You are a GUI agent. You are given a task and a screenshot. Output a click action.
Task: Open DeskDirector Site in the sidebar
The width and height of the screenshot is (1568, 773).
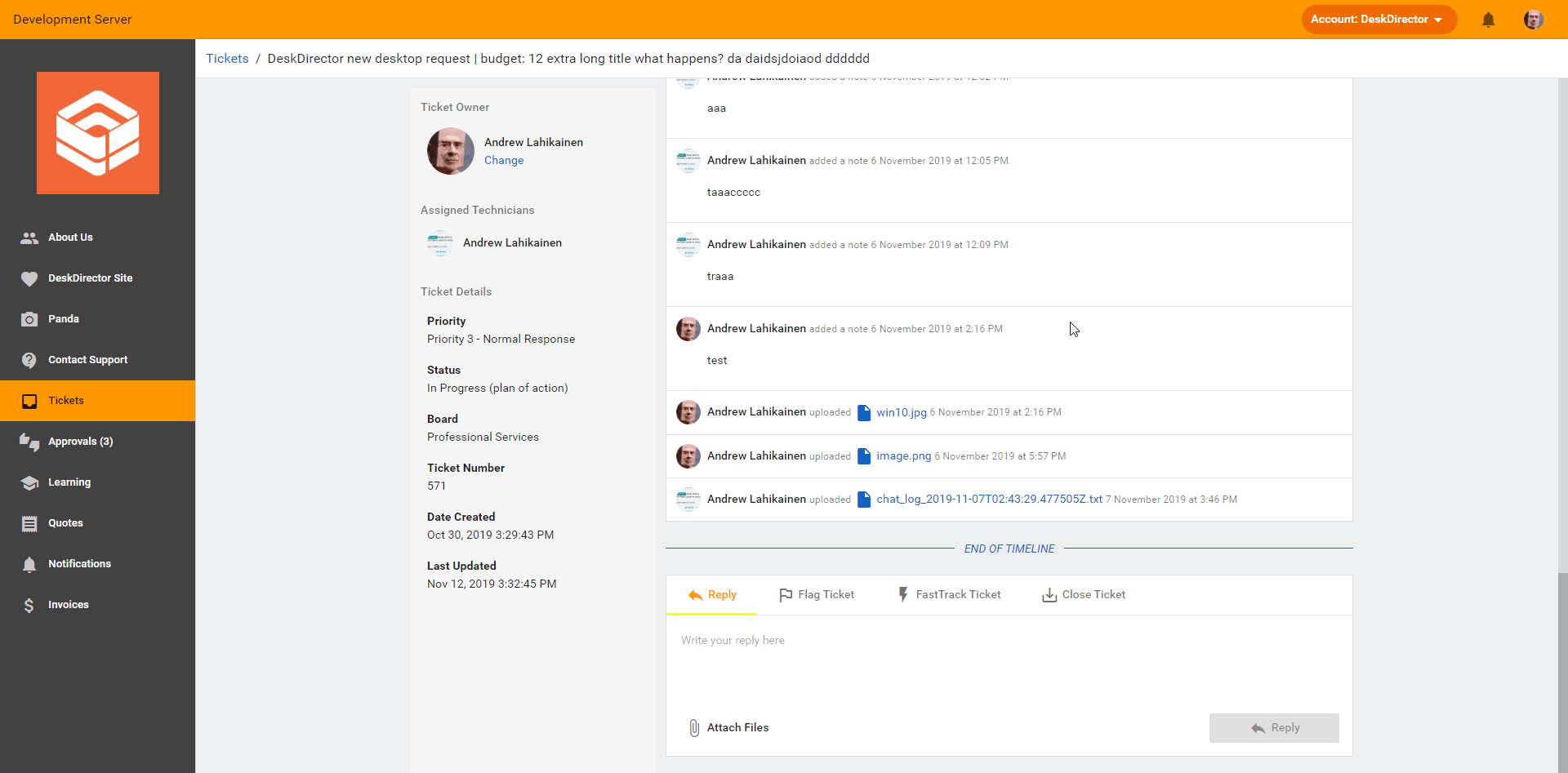pos(98,278)
